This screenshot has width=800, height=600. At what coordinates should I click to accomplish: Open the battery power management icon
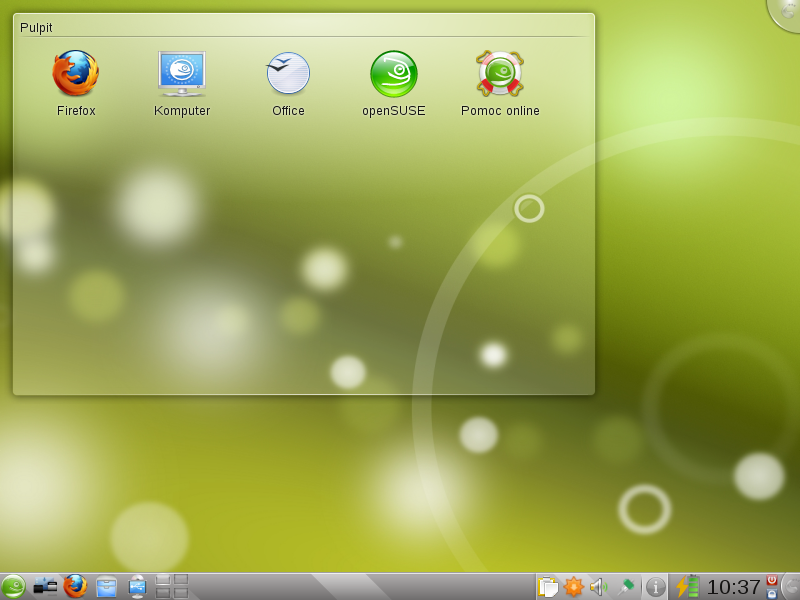(688, 587)
